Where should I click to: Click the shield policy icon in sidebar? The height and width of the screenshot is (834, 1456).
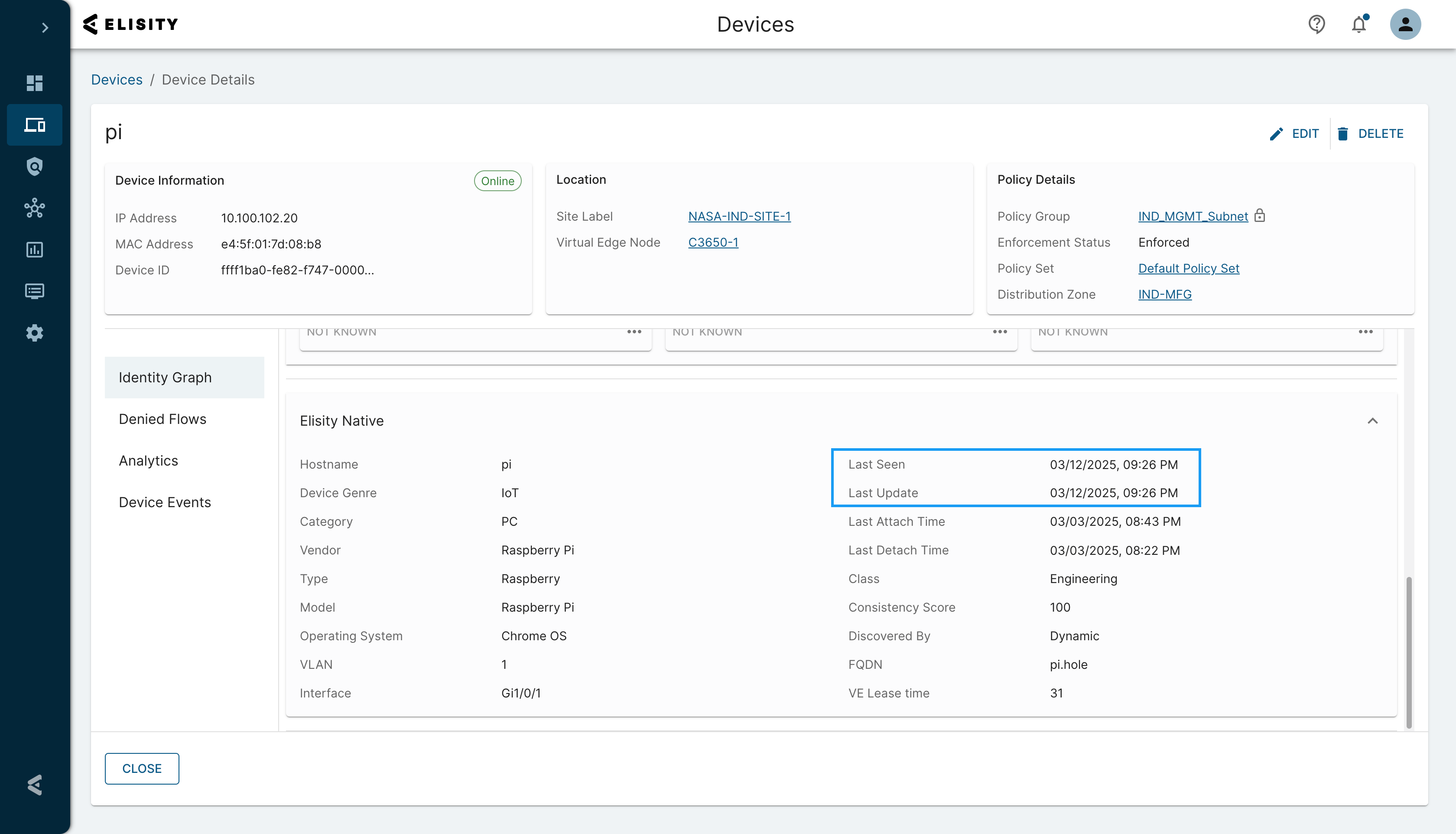pyautogui.click(x=34, y=166)
